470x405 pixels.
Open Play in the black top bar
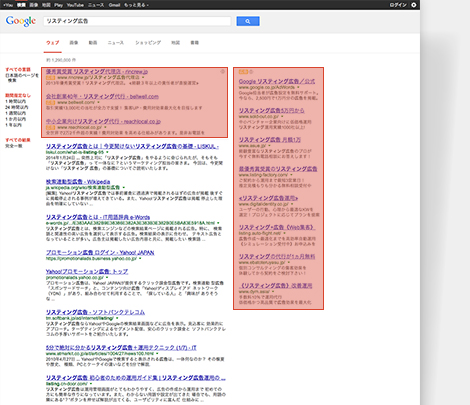[x=58, y=5]
